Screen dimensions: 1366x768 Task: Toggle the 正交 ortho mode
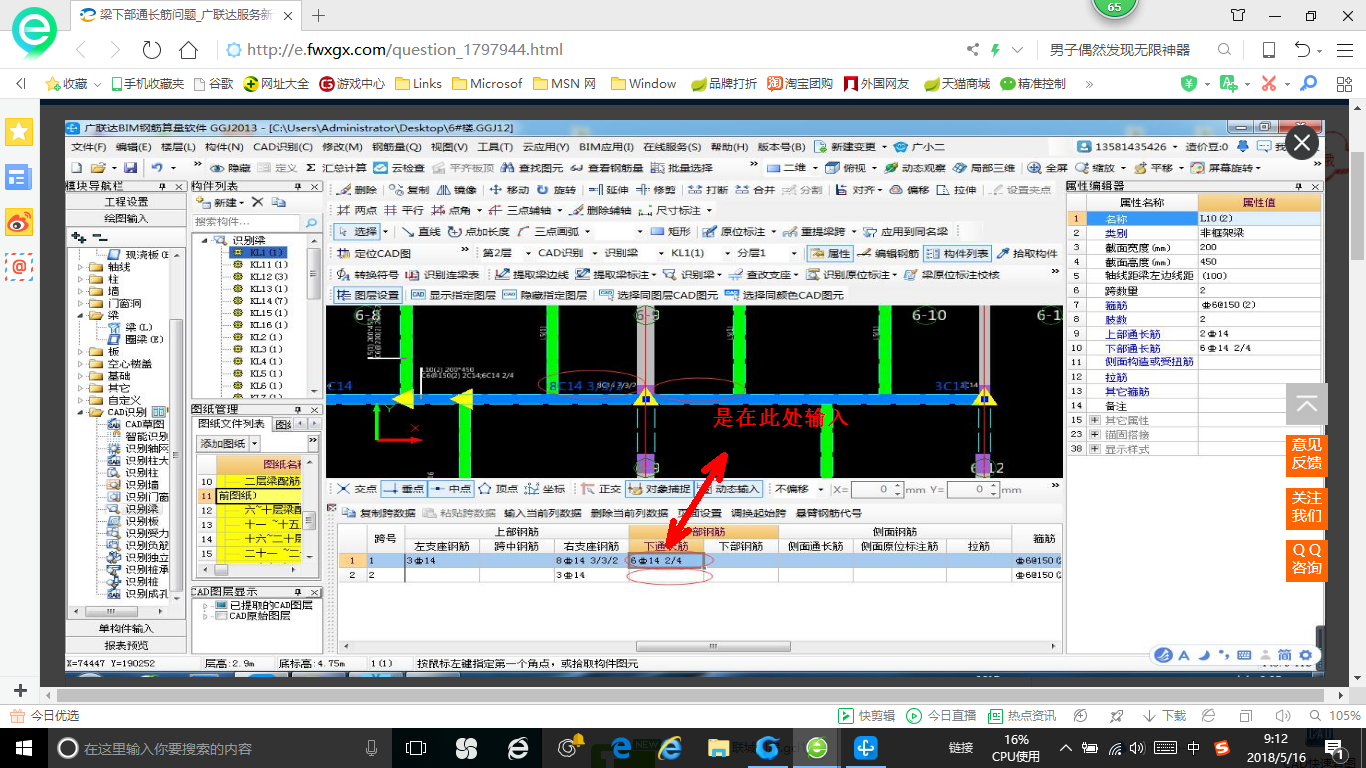pos(602,489)
